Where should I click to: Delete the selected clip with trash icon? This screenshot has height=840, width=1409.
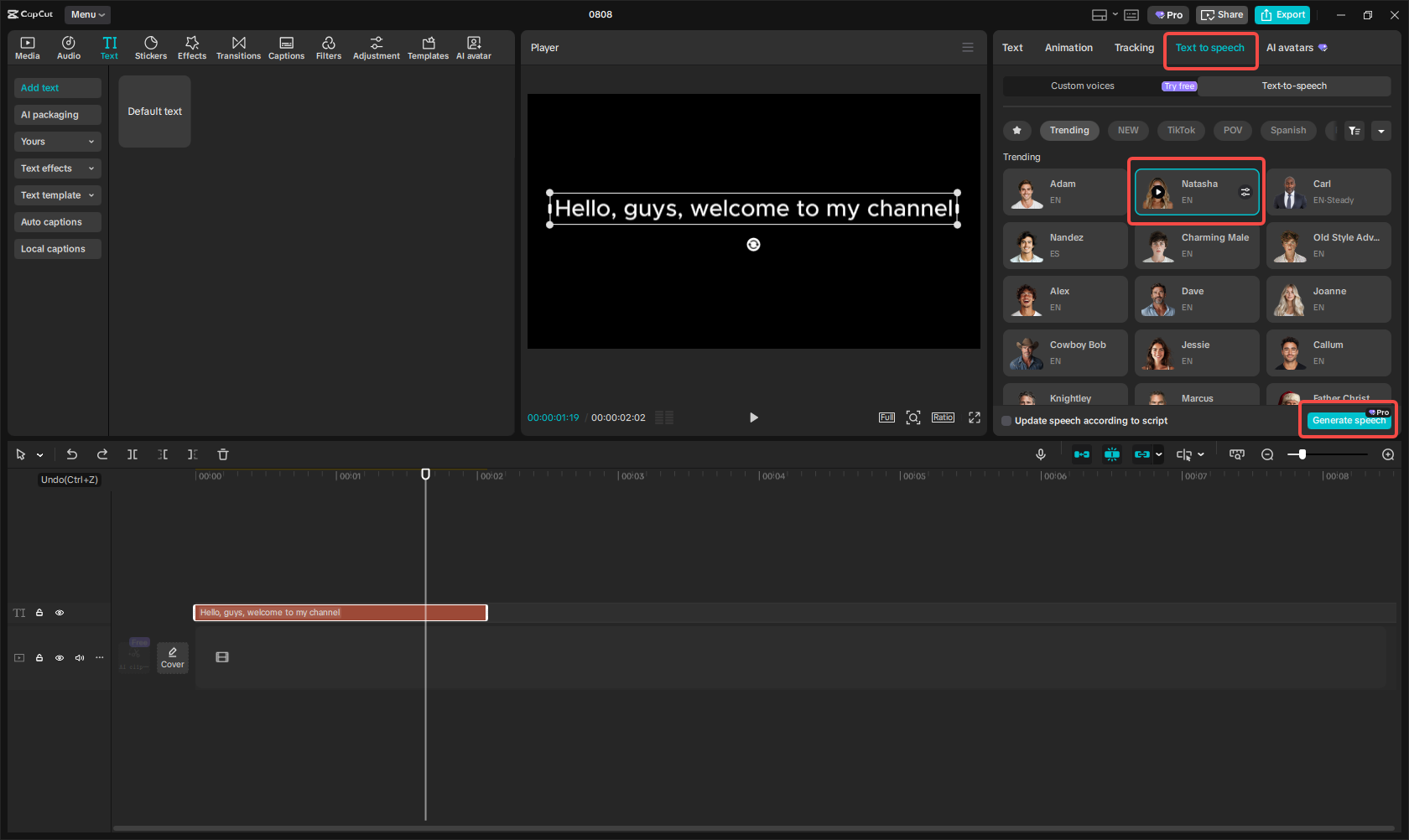click(223, 454)
